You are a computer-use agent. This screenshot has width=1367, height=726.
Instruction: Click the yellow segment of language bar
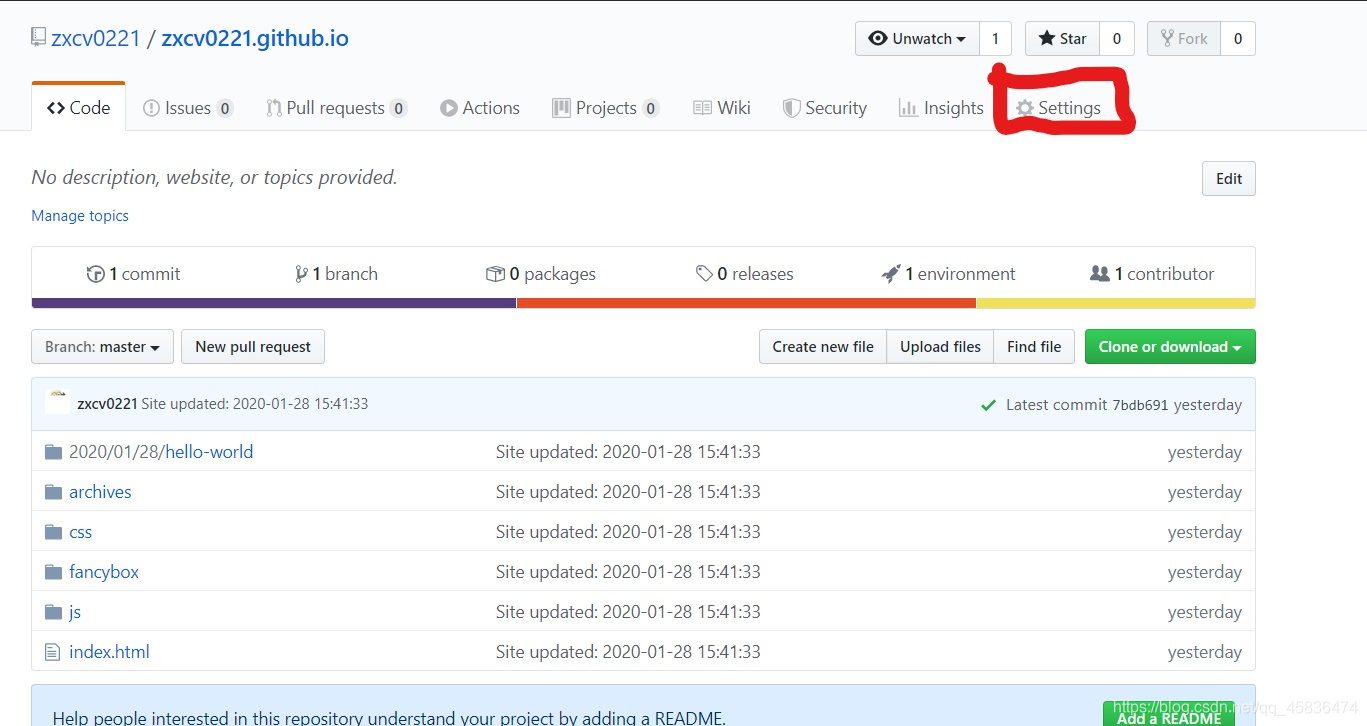pyautogui.click(x=1116, y=303)
